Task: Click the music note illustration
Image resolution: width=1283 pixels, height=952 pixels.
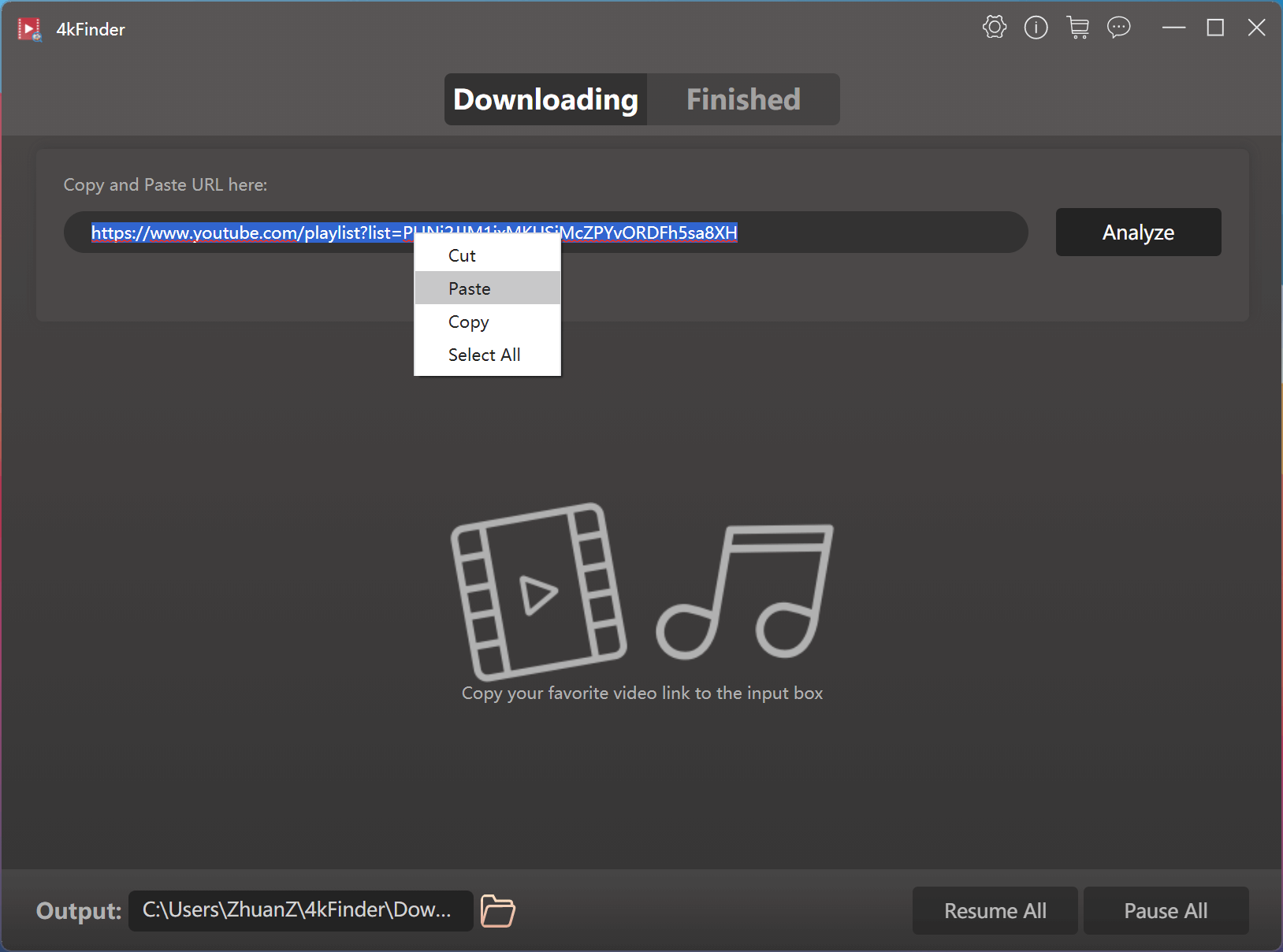Action: [x=743, y=591]
